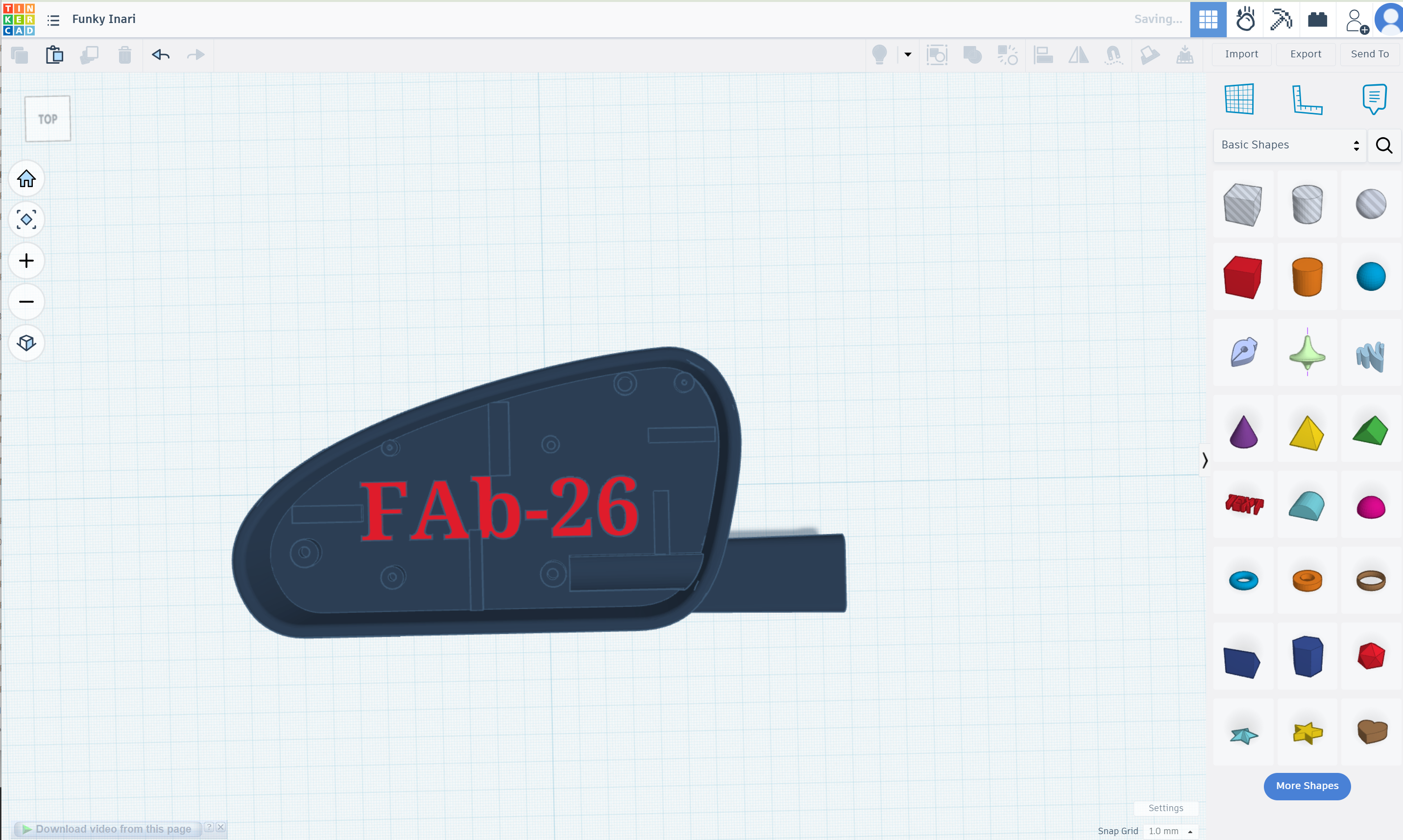
Task: Zoom out with the minus button
Action: (x=26, y=302)
